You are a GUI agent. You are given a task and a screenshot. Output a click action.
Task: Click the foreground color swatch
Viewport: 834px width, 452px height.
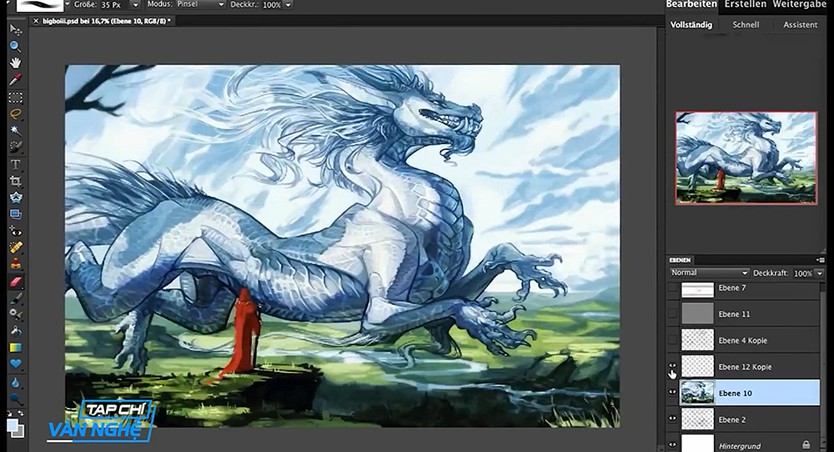coord(12,425)
